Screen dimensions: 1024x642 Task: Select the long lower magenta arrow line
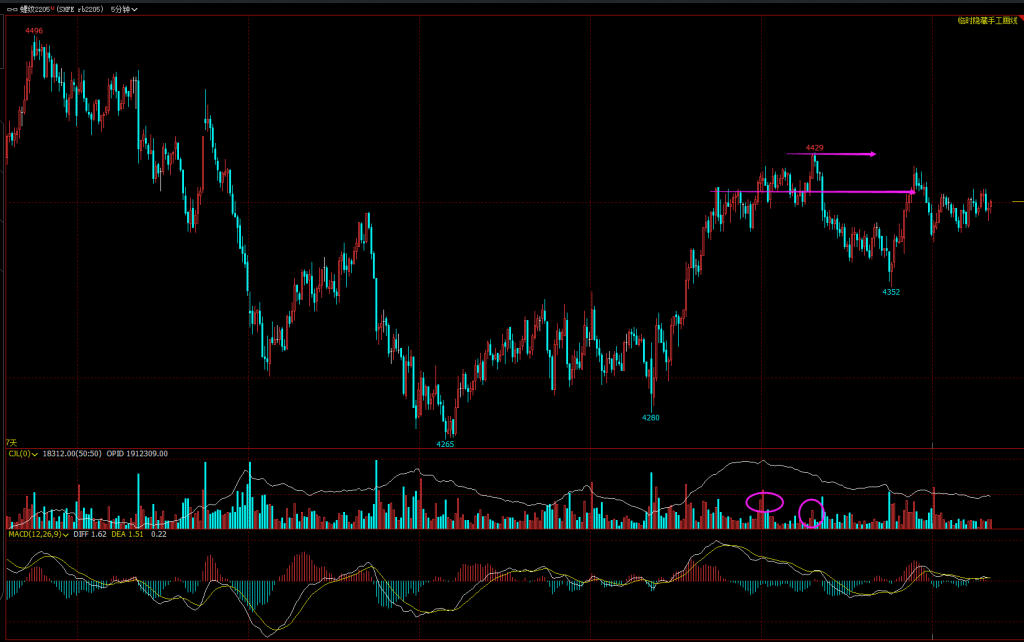click(x=813, y=191)
